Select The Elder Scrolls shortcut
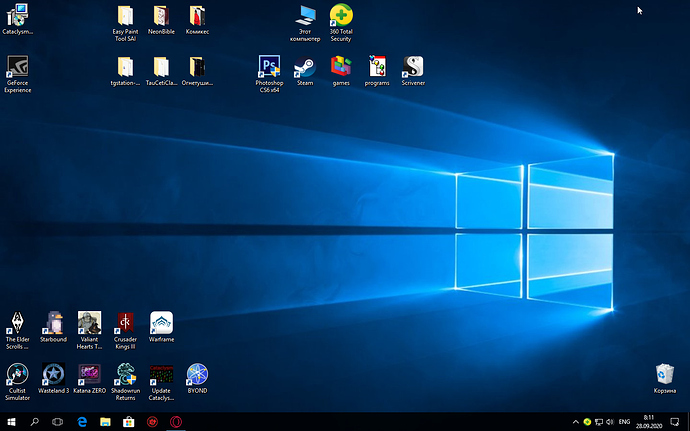The width and height of the screenshot is (690, 431). click(x=18, y=331)
